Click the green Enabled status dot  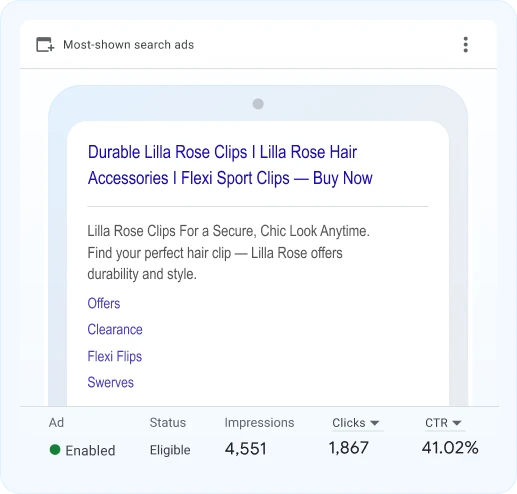pyautogui.click(x=55, y=450)
